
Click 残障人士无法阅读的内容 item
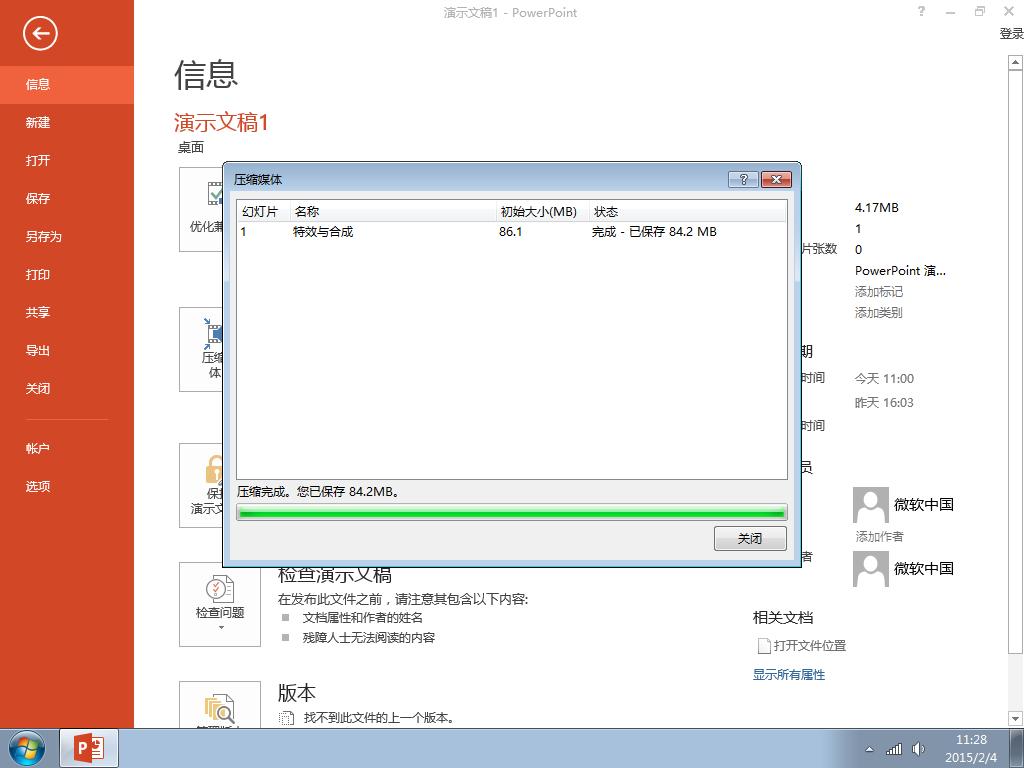(x=368, y=638)
